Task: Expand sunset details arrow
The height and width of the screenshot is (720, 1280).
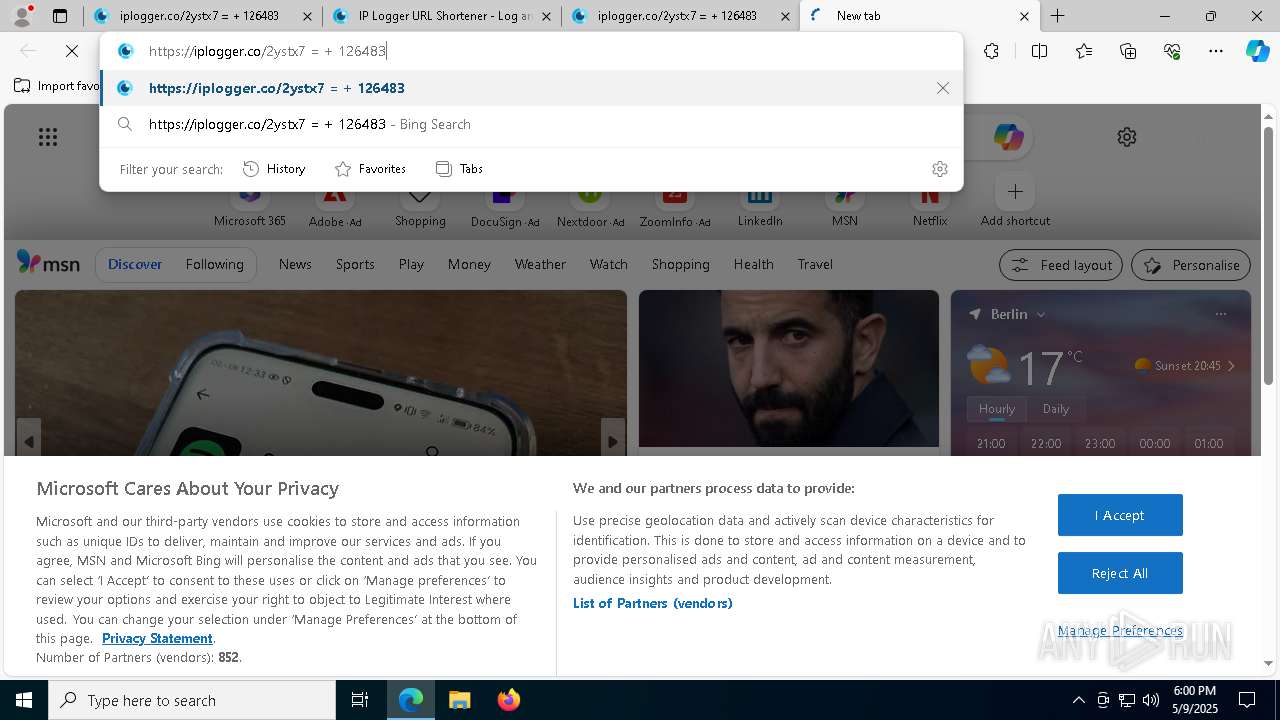Action: click(x=1231, y=366)
